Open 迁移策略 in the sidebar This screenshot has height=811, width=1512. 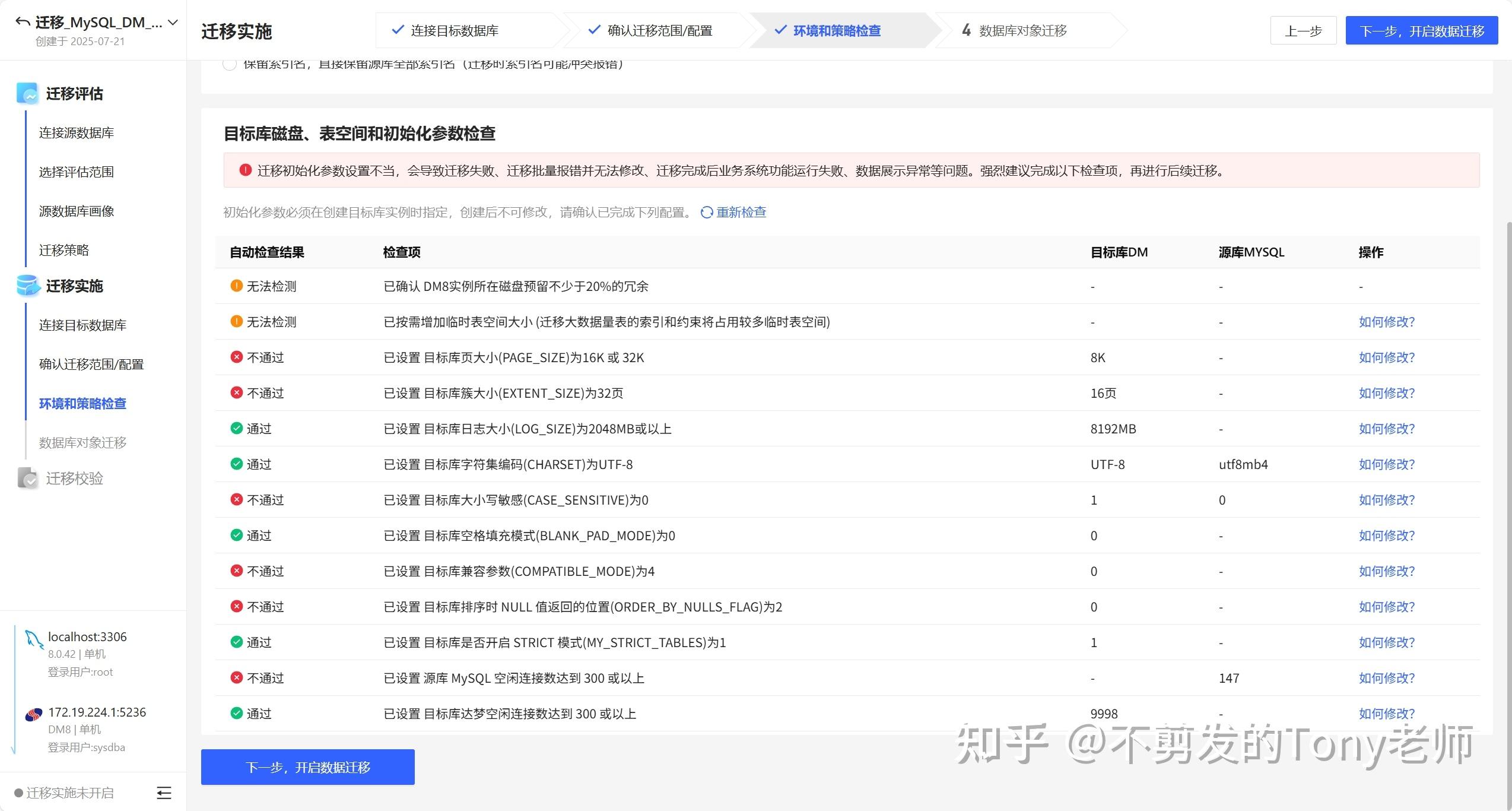(x=64, y=250)
